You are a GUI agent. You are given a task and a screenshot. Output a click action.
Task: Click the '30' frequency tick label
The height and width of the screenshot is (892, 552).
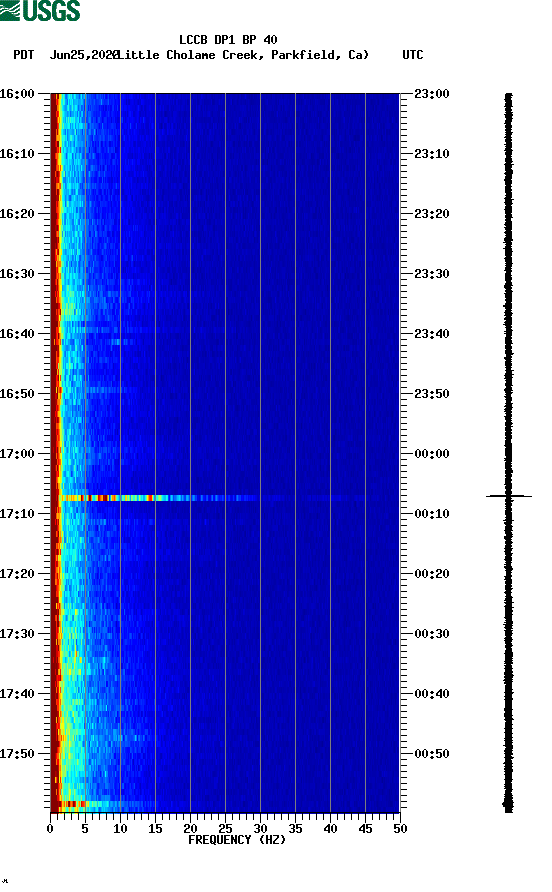point(260,829)
